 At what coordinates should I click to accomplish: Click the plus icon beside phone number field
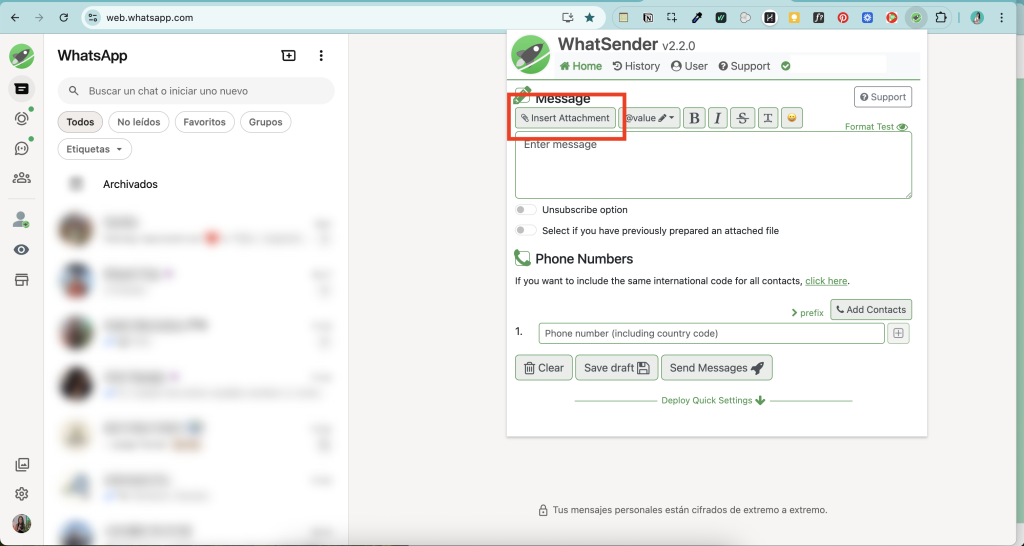point(898,333)
